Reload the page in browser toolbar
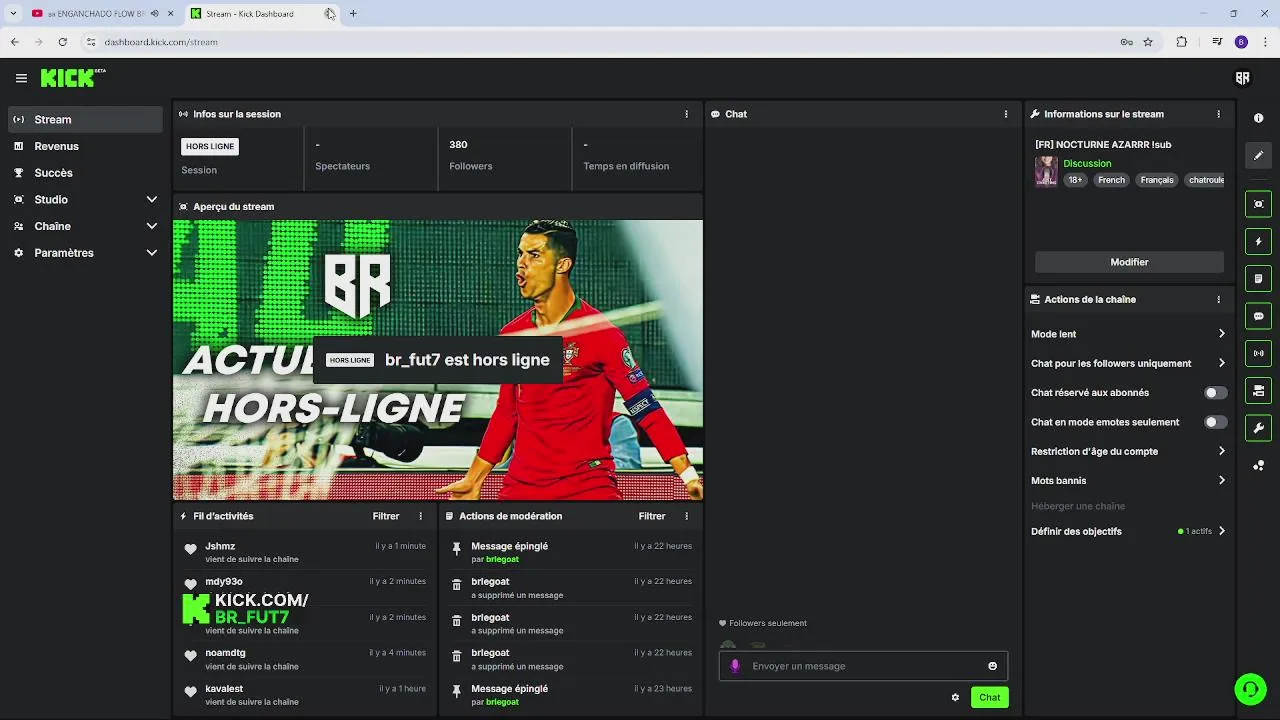 (62, 42)
